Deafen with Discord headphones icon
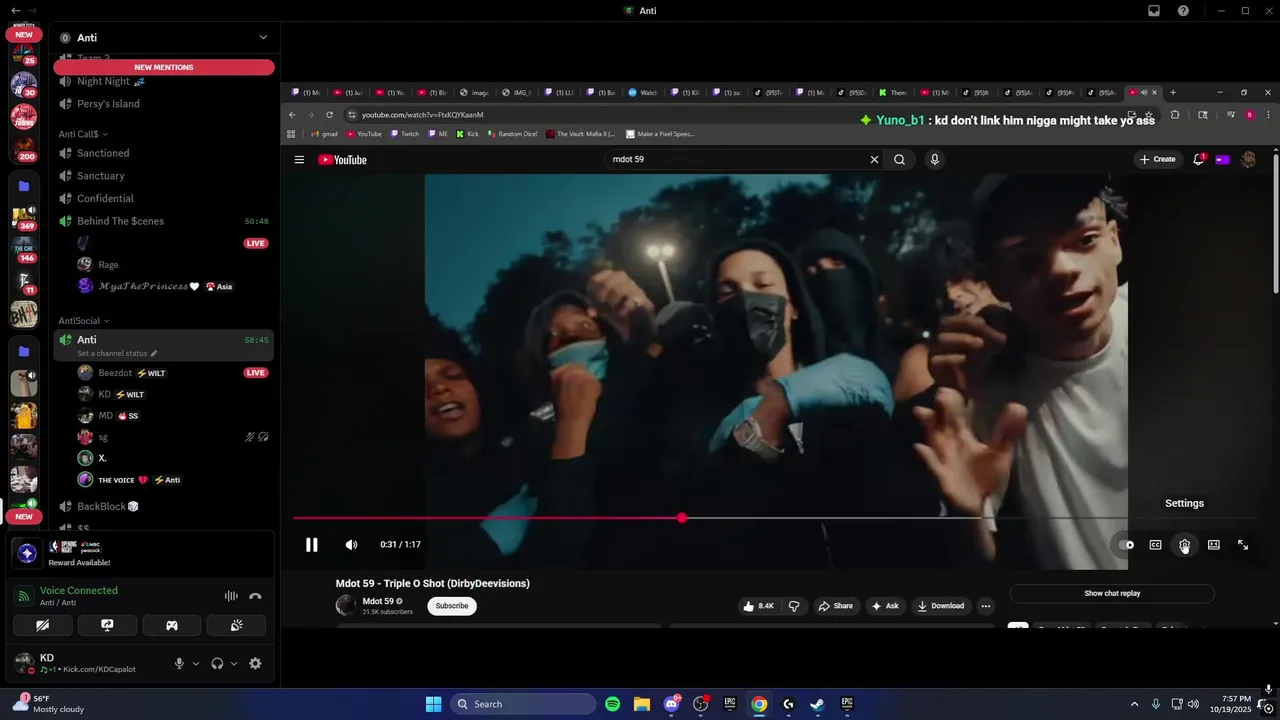Screen dimensions: 1280x720 pos(217,663)
